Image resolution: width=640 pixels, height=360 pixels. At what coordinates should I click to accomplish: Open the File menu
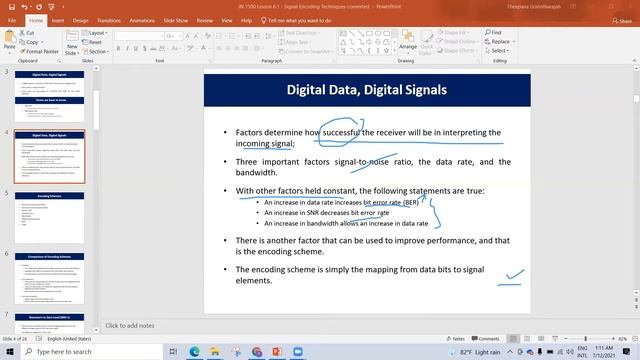12,20
